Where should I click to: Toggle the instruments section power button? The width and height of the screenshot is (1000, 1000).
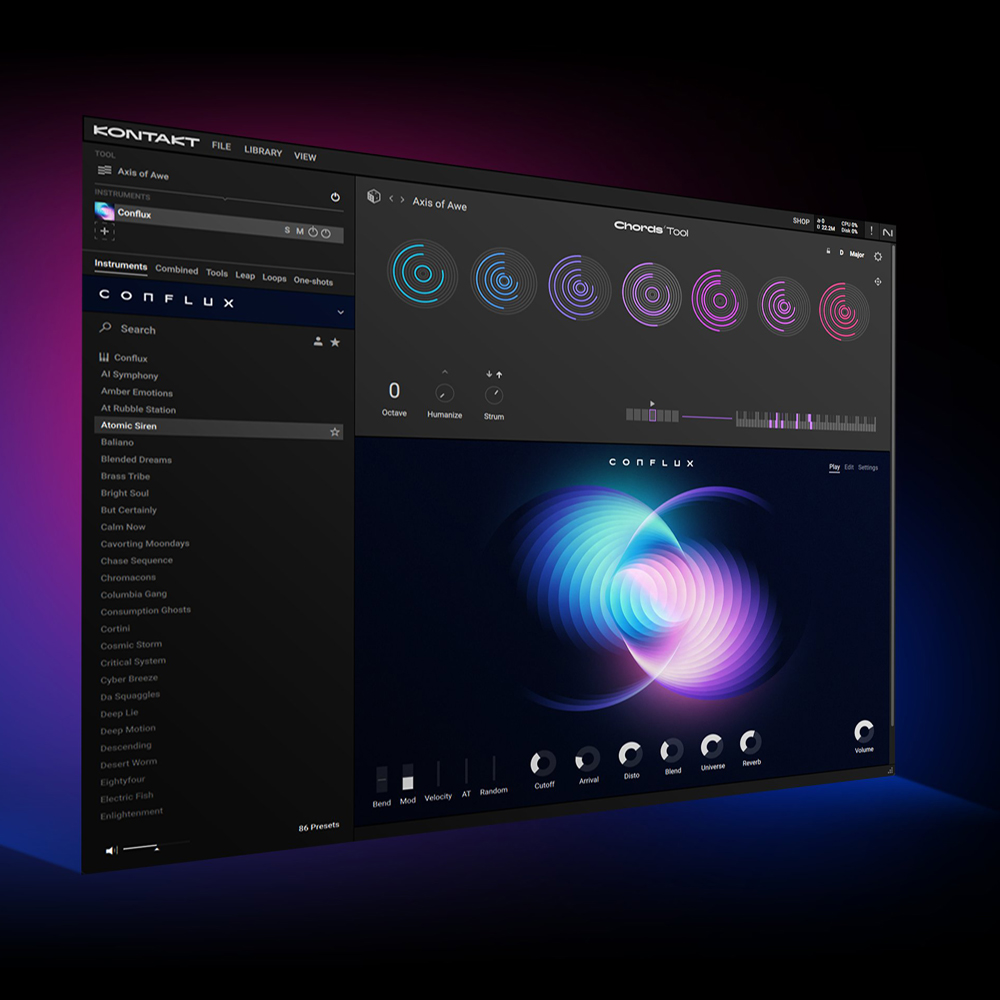[x=335, y=197]
